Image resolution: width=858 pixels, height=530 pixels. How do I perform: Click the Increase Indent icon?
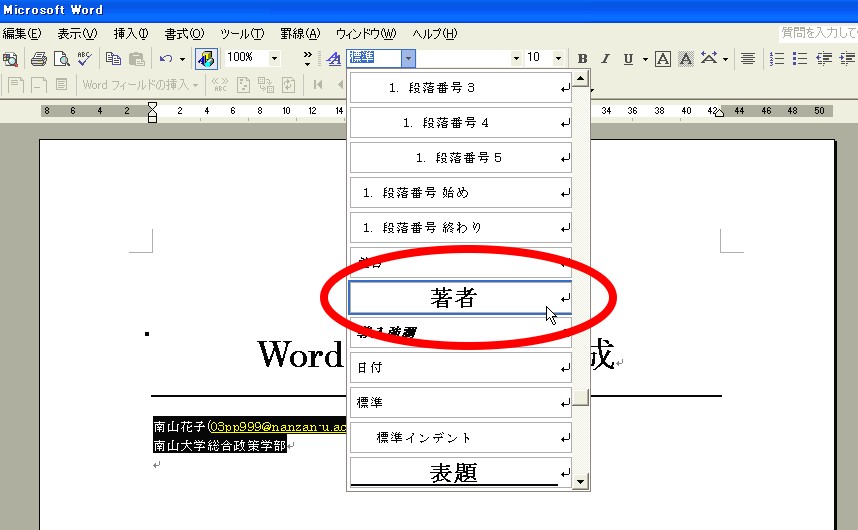(847, 59)
